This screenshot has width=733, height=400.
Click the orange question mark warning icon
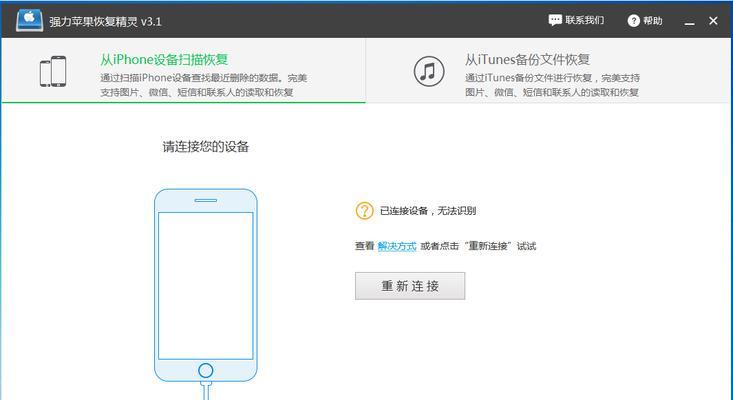365,211
